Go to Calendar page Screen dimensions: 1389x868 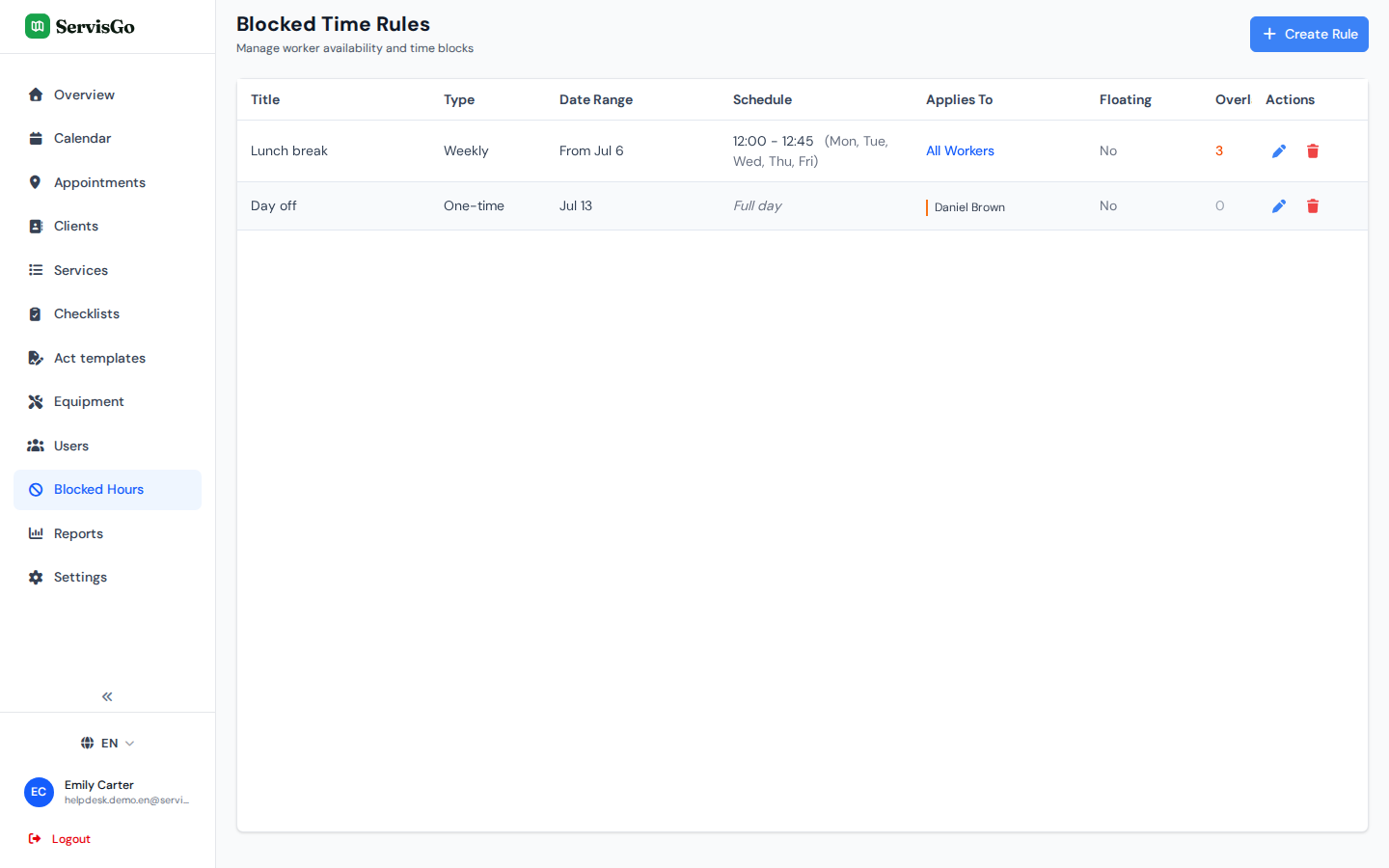point(107,138)
